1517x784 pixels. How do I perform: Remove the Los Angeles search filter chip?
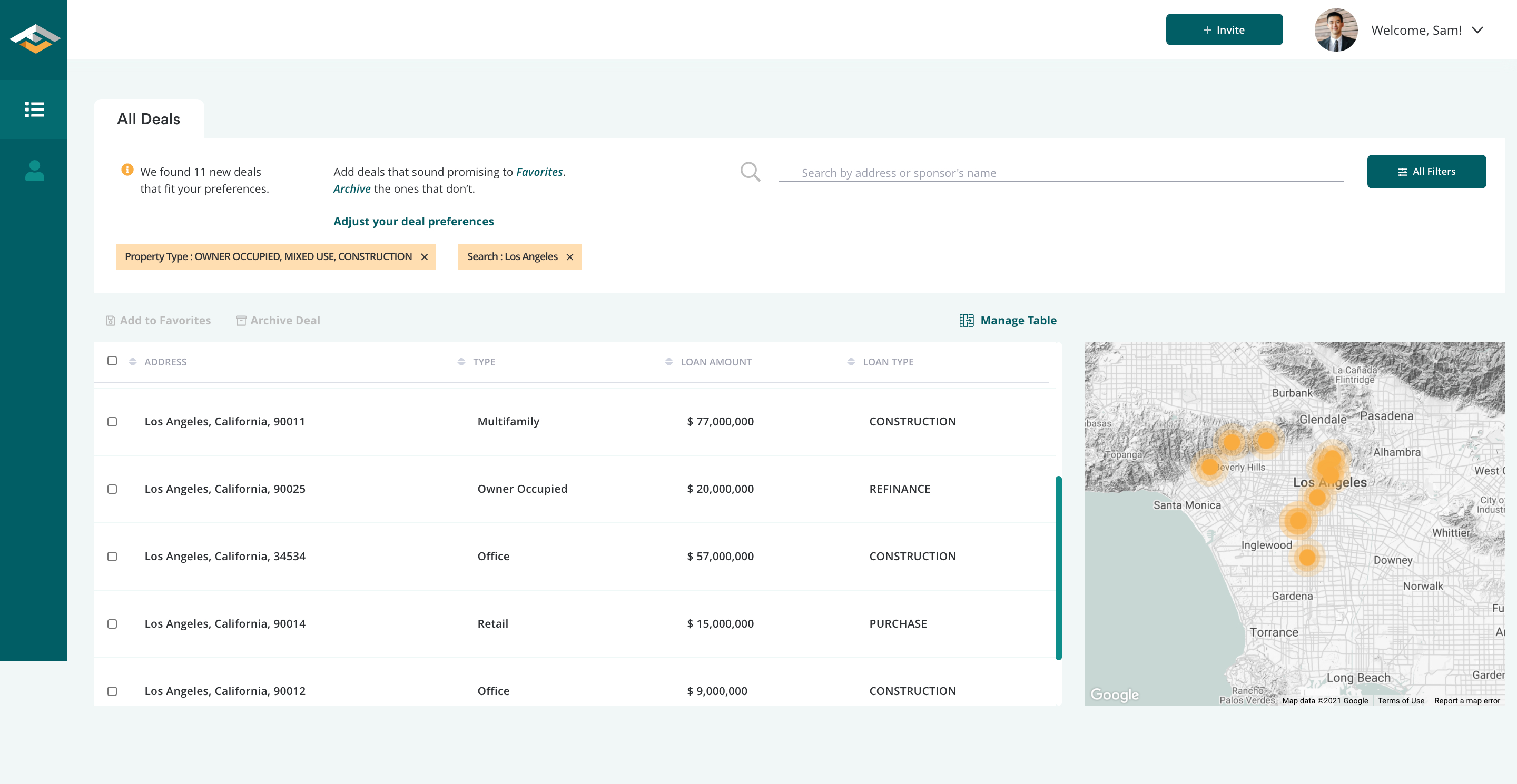click(569, 256)
